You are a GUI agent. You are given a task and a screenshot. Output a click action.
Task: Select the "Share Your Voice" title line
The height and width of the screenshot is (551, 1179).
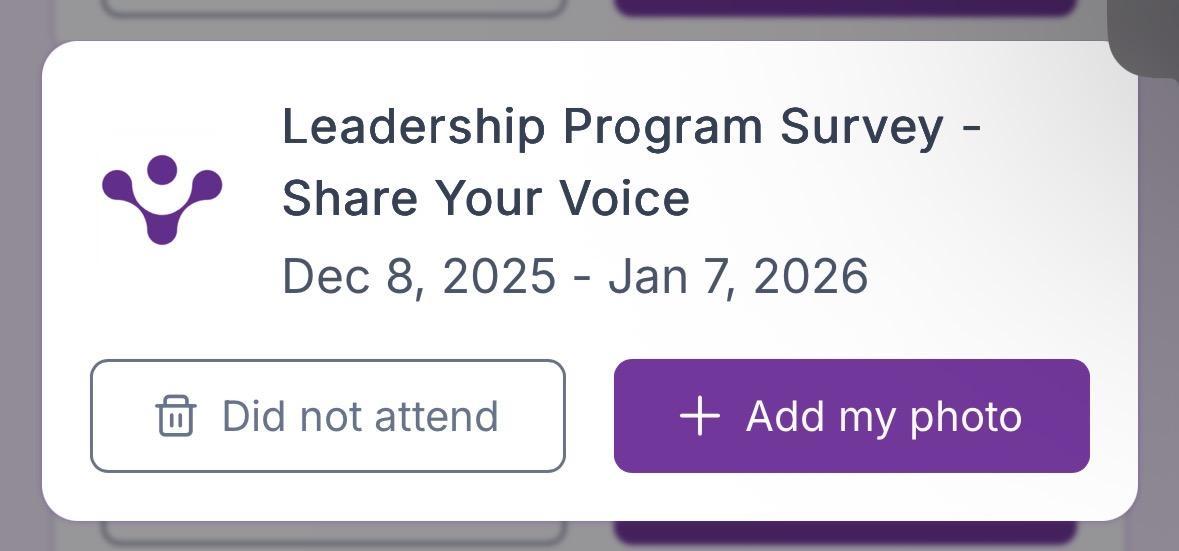click(486, 198)
